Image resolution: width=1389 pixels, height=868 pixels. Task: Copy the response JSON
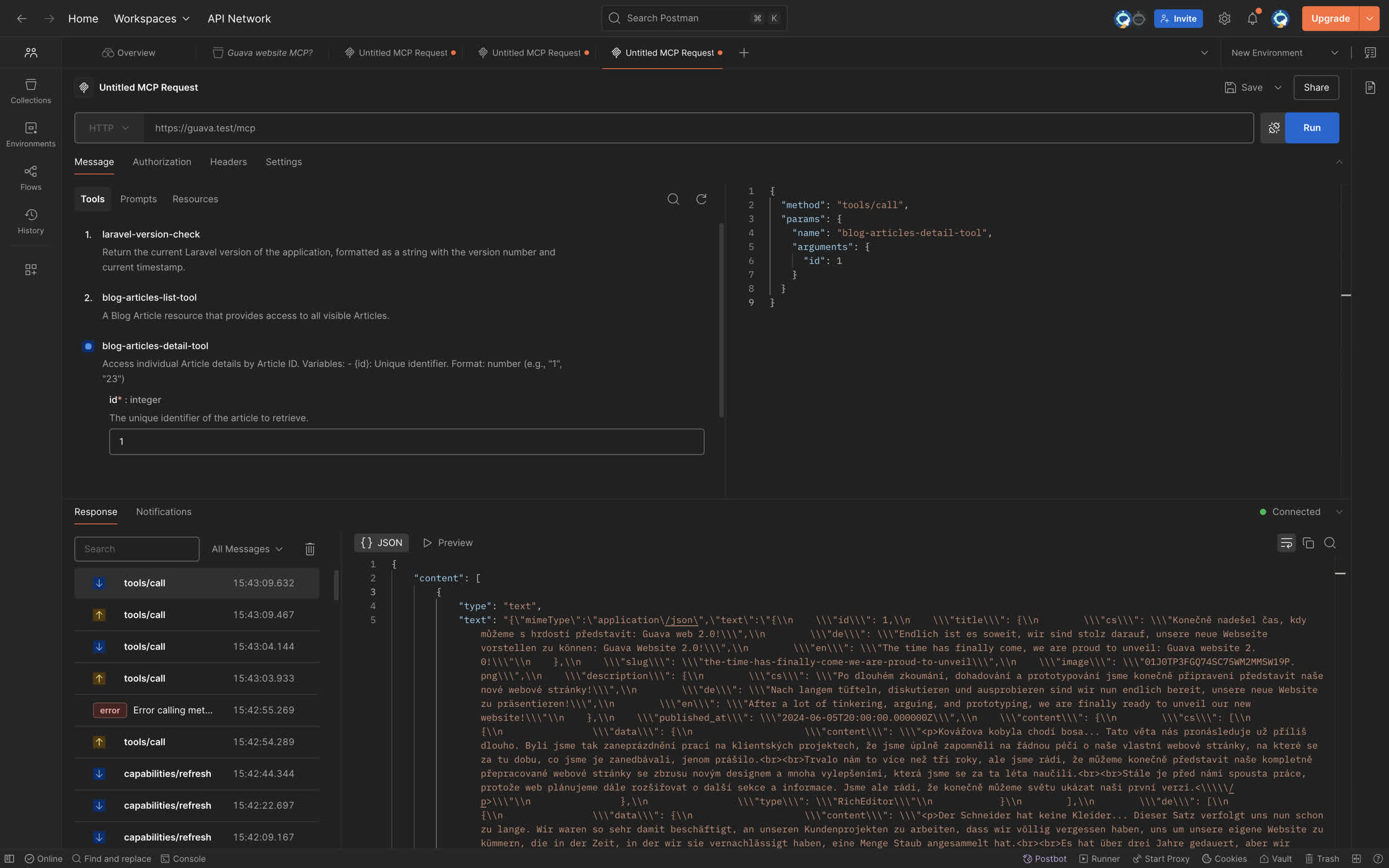(1308, 543)
